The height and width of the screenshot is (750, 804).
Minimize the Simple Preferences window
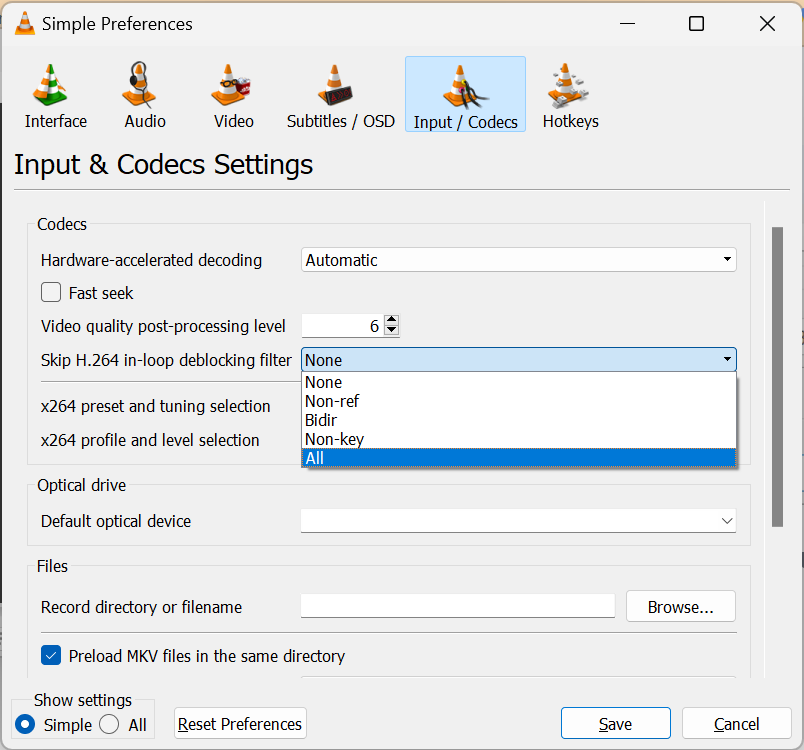pos(627,24)
